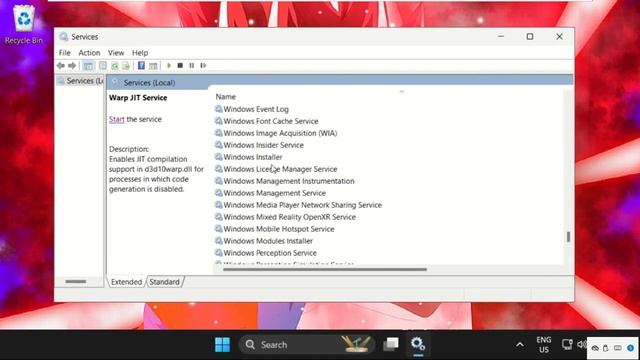Select Windows Image Acquisition (WIA) service
The width and height of the screenshot is (640, 360).
click(276, 133)
